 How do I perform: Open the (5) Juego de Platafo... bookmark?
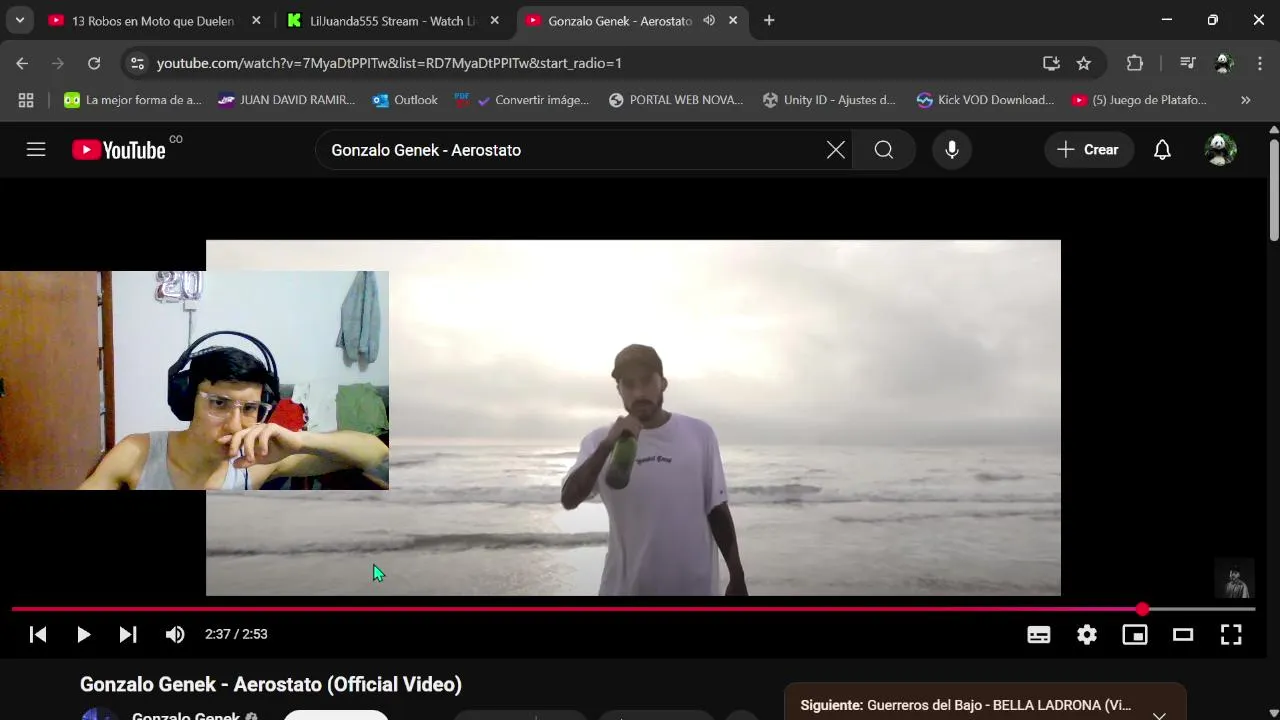1139,100
